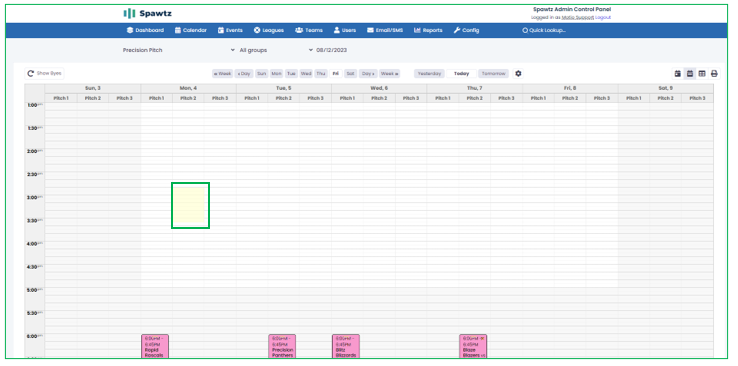Open the Dashboard menu item
Viewport: 738px width, 366px height.
click(145, 30)
